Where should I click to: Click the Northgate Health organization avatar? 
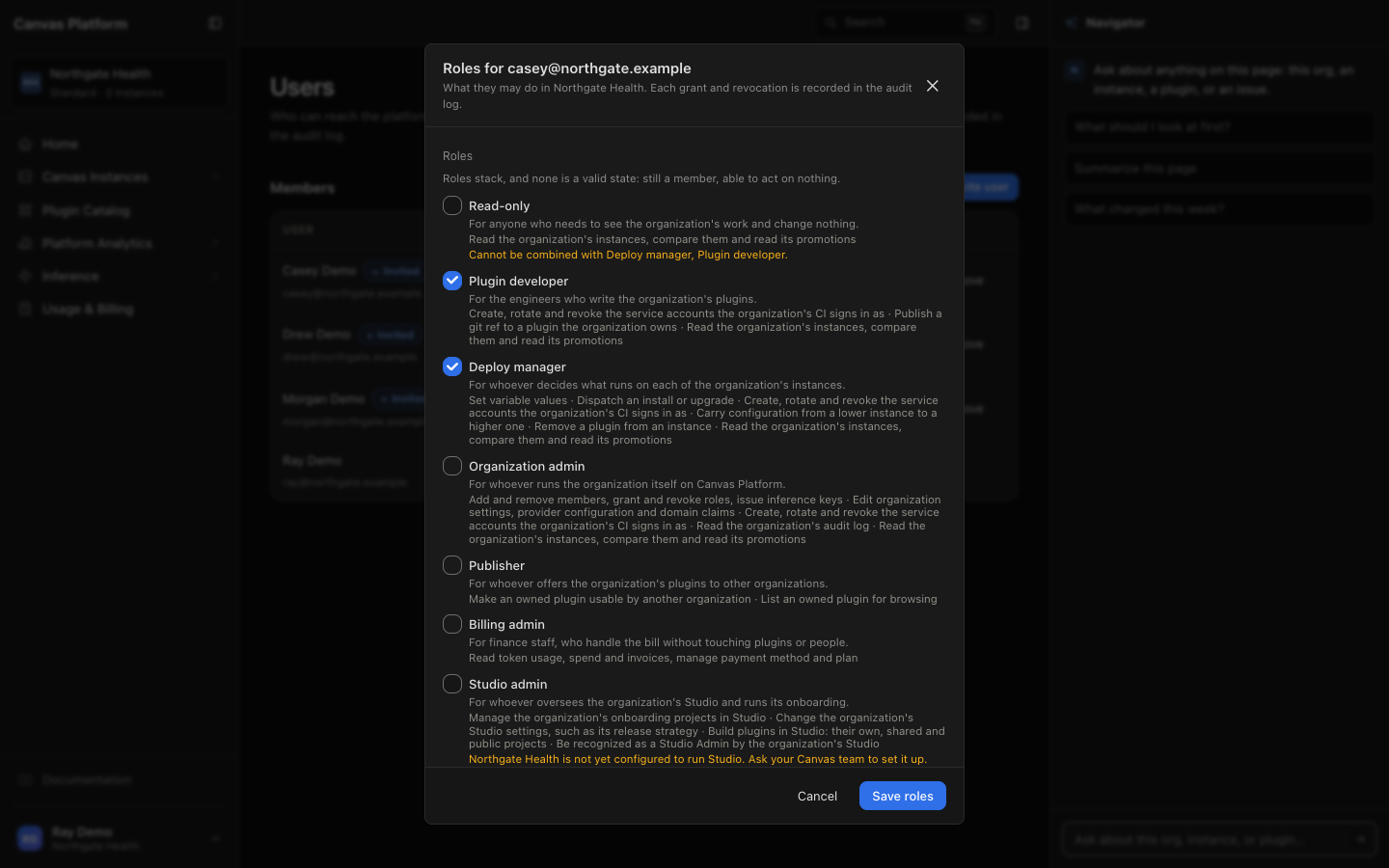pos(31,83)
